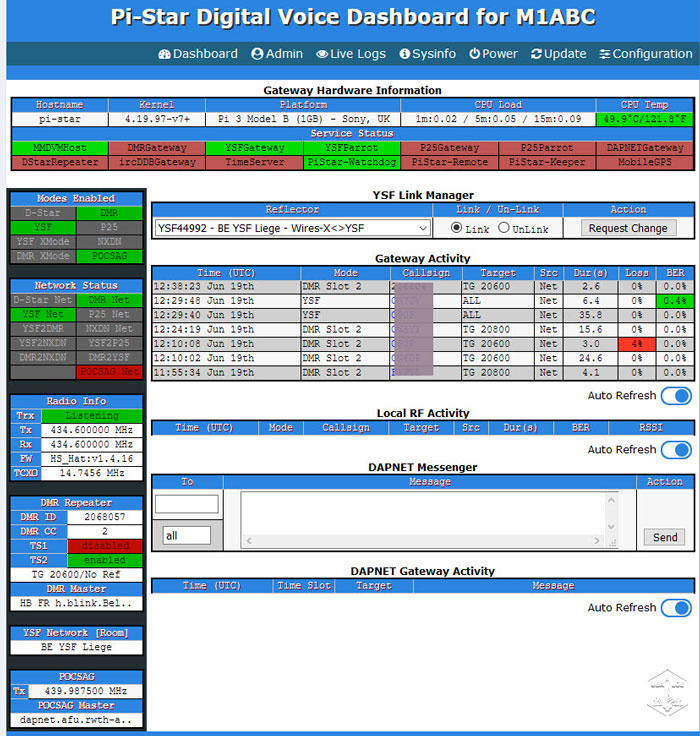Click the Configuration sliders icon
Screen dimensions: 700x736
pyautogui.click(x=605, y=54)
